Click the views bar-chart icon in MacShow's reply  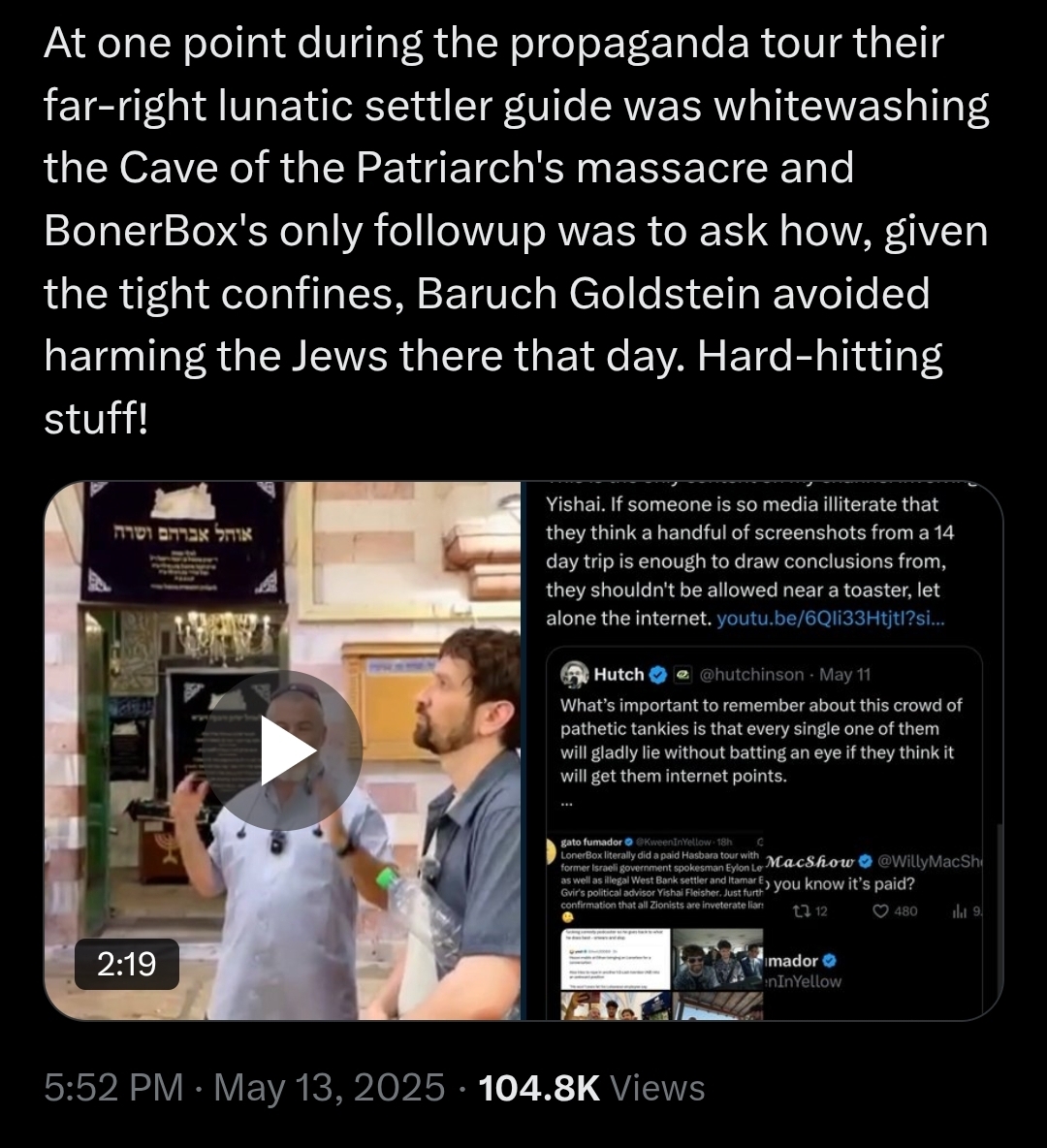pyautogui.click(x=959, y=911)
